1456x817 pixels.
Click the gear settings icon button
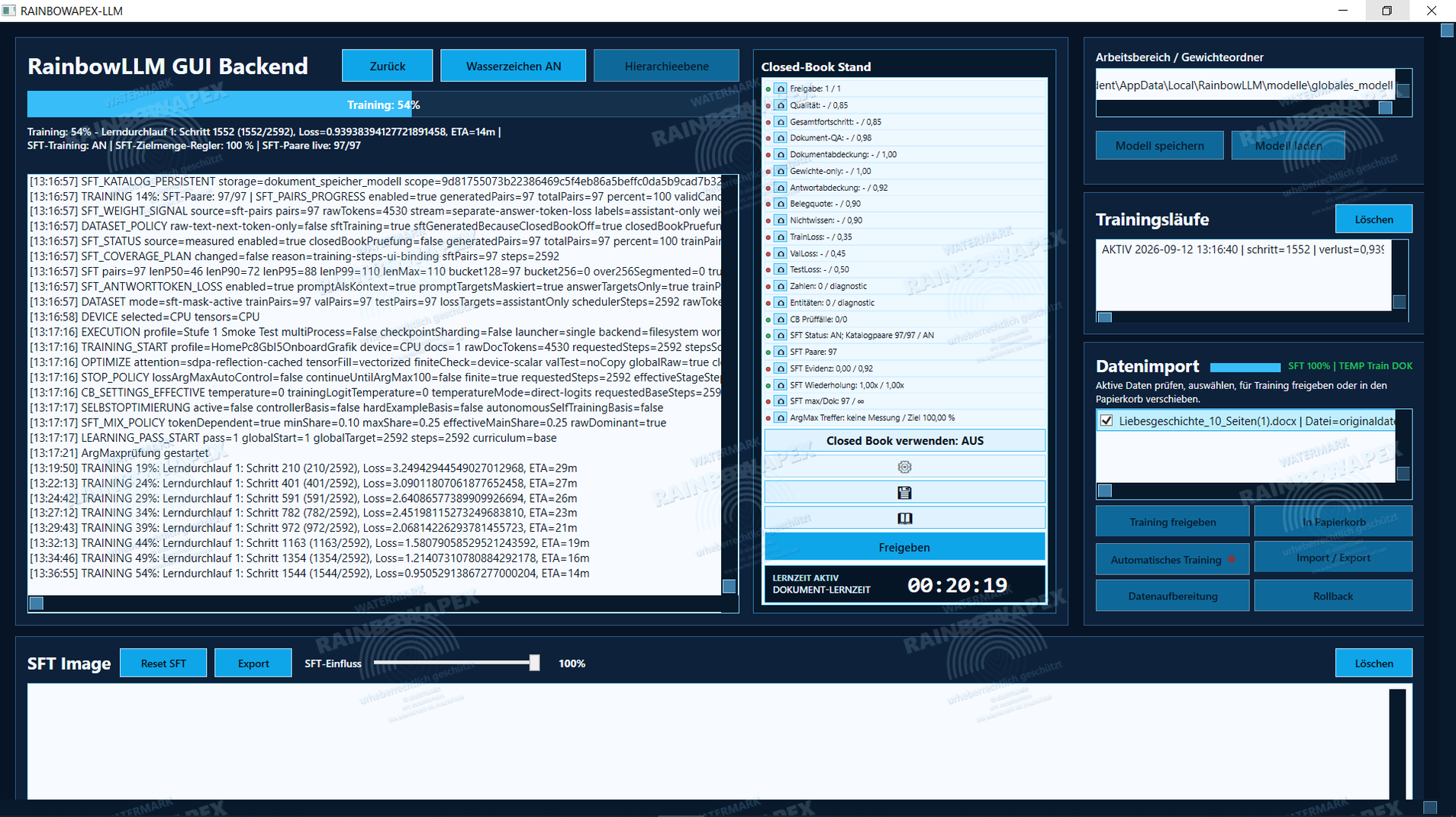904,467
